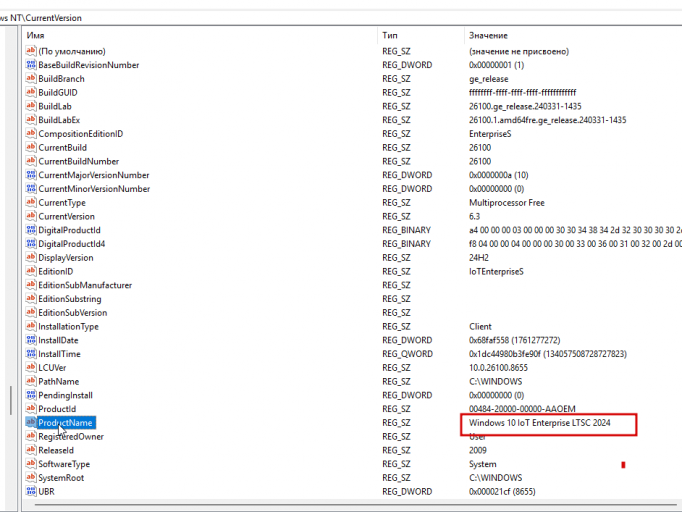Screen dimensions: 682x512
Task: Click the ffffffff-ffff-ffff-ffff-ffffffffffff data cell
Action: click(522, 92)
